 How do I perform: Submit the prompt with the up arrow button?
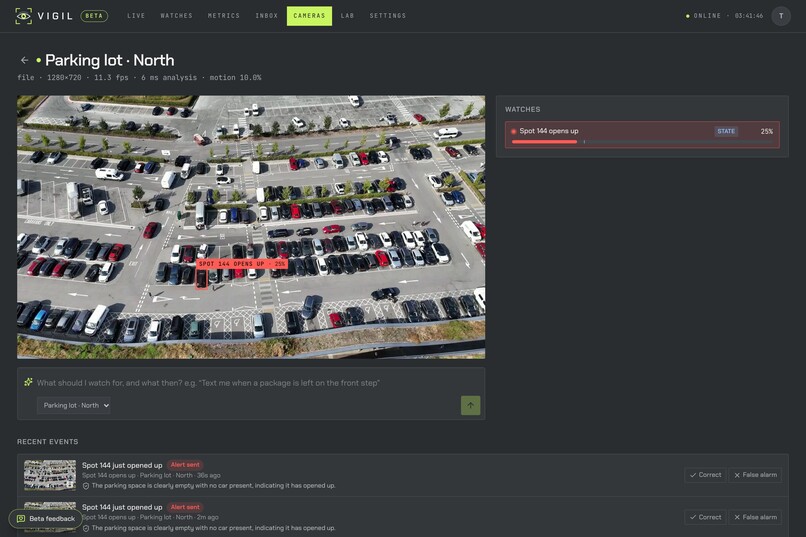tap(470, 405)
